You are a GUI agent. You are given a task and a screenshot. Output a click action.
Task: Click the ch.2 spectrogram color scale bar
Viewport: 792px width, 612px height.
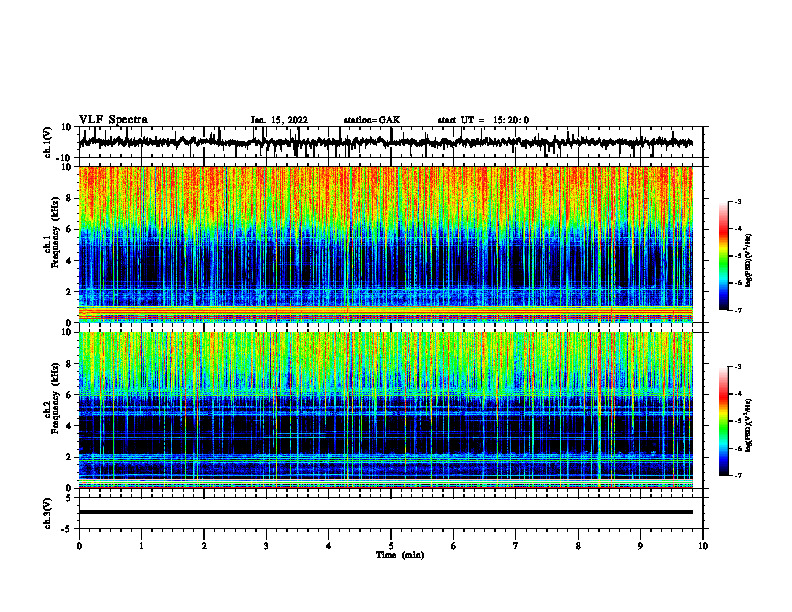click(x=723, y=421)
